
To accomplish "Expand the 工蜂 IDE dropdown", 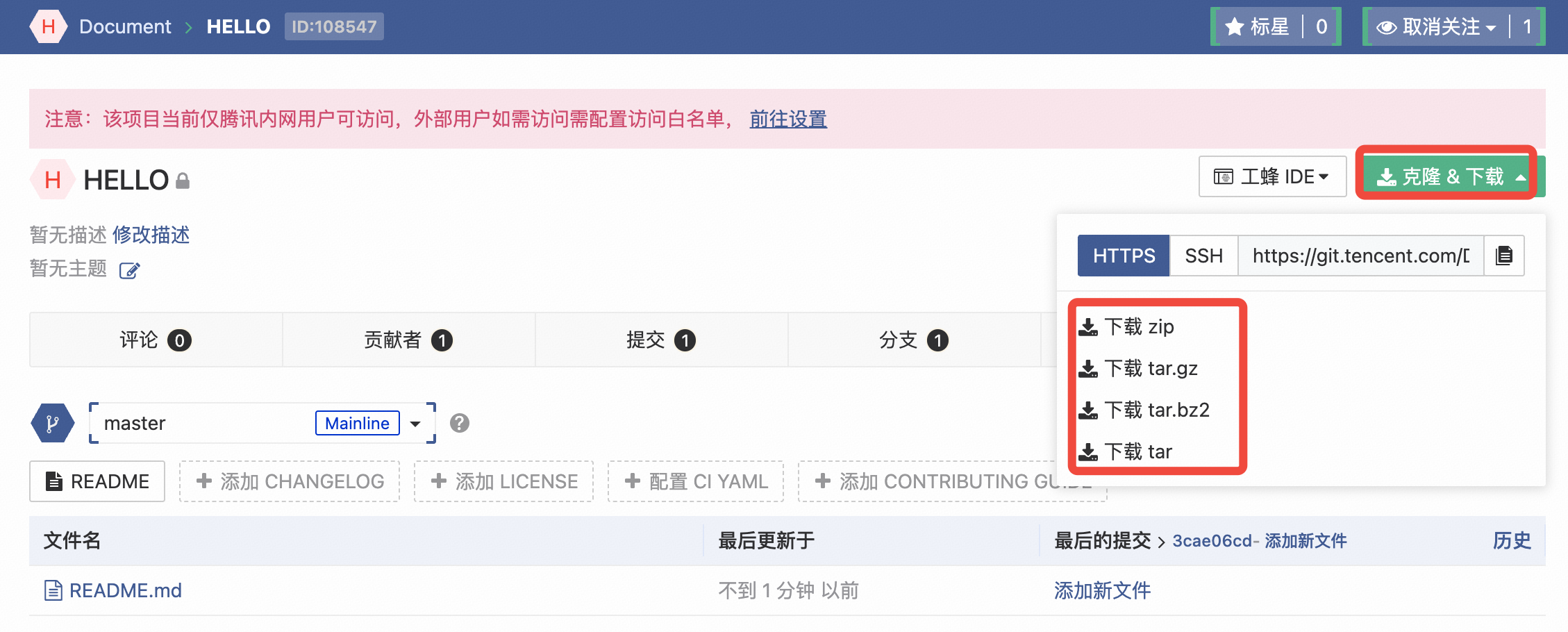I will 1271,176.
